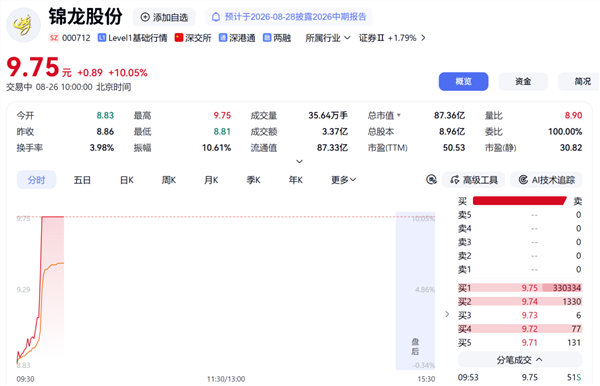
Task: Expand the 所属行业 dropdown
Action: pyautogui.click(x=328, y=38)
